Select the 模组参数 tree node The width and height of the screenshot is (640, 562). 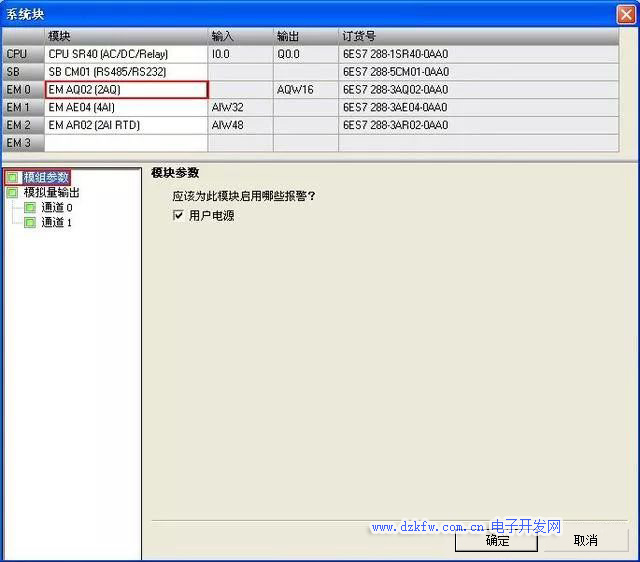46,177
